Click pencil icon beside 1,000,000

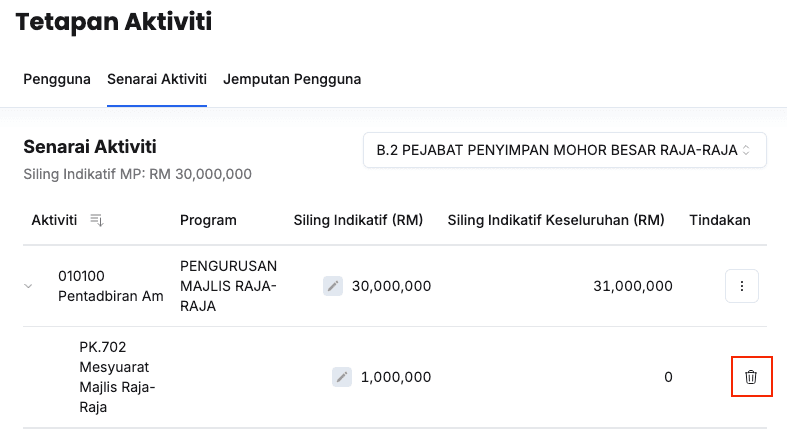point(342,377)
